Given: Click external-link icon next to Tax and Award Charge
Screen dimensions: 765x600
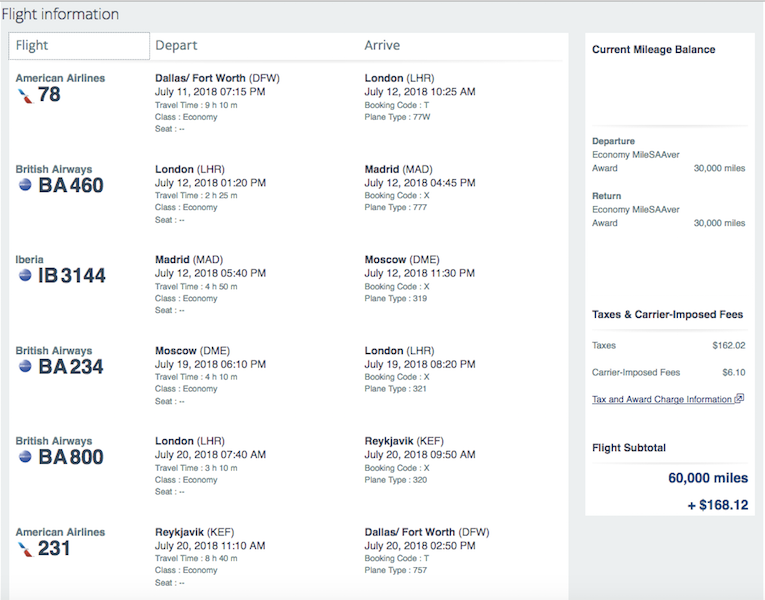Looking at the screenshot, I should (x=739, y=399).
